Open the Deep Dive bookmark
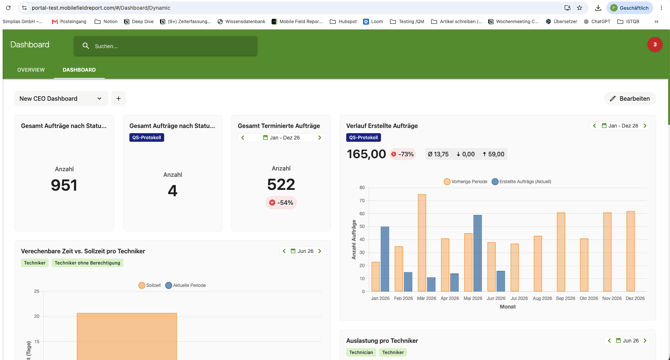 click(x=138, y=21)
